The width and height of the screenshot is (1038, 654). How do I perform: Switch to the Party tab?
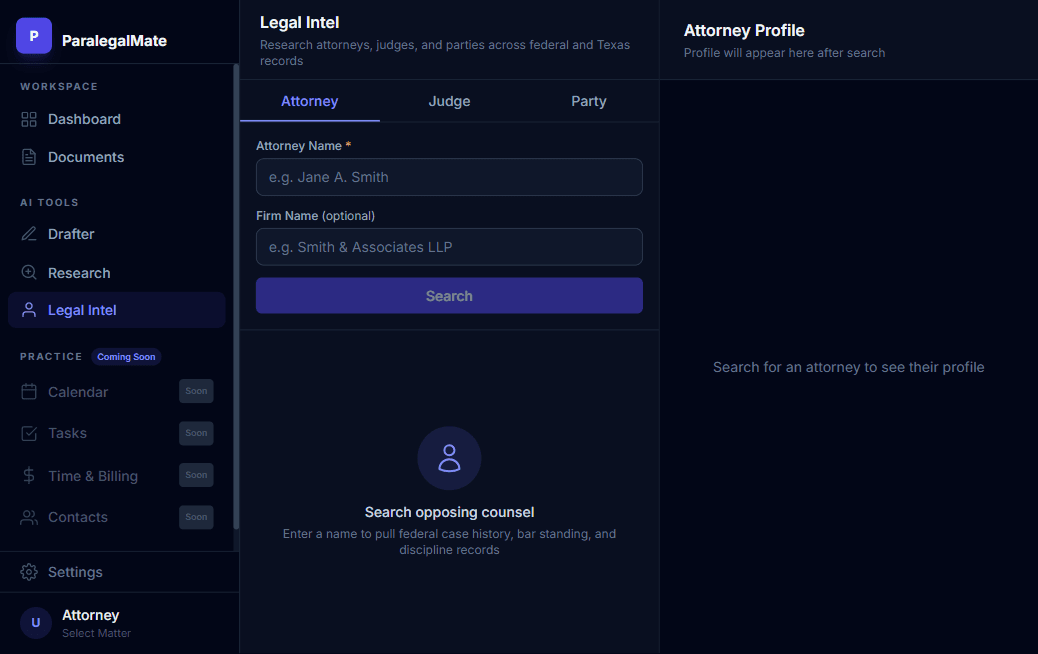pos(588,101)
